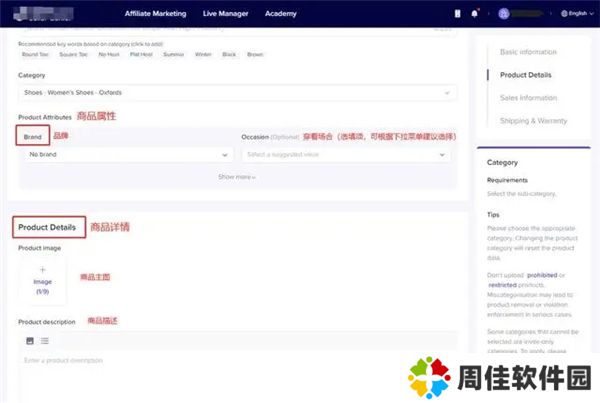The height and width of the screenshot is (403, 600).
Task: Jump to the Shipping & Warranty section
Action: click(x=533, y=121)
